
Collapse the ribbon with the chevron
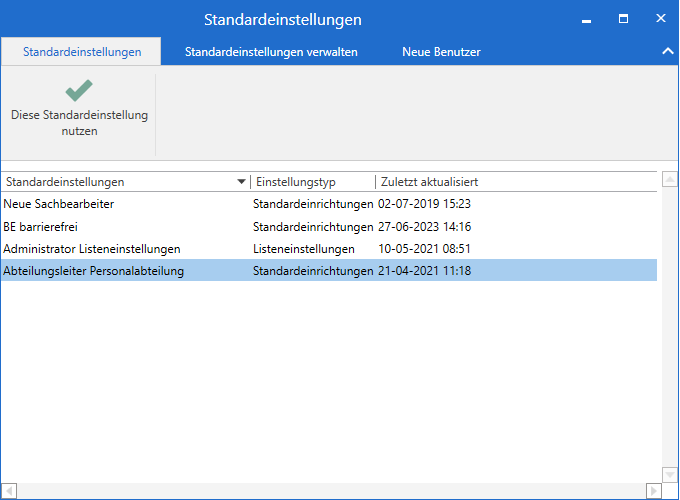667,52
